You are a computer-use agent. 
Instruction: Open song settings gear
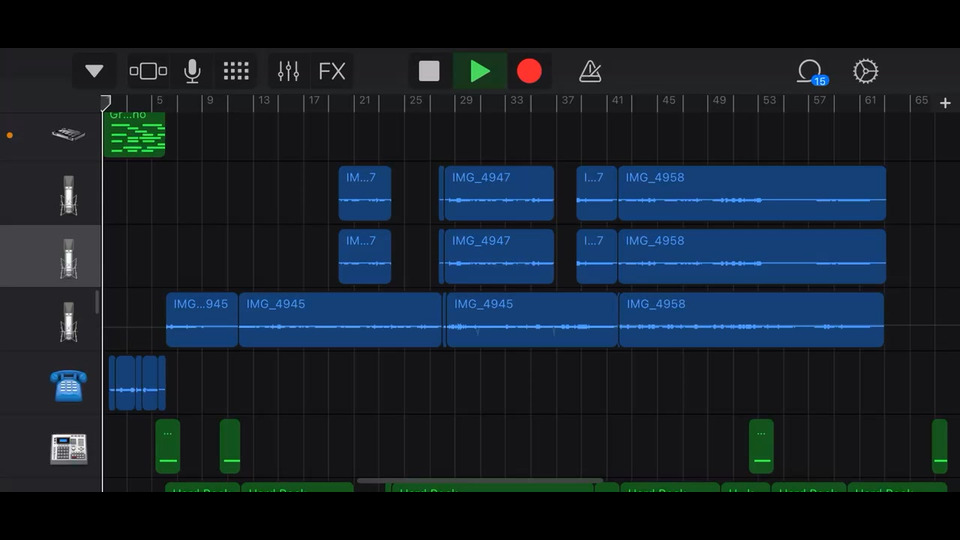[866, 71]
